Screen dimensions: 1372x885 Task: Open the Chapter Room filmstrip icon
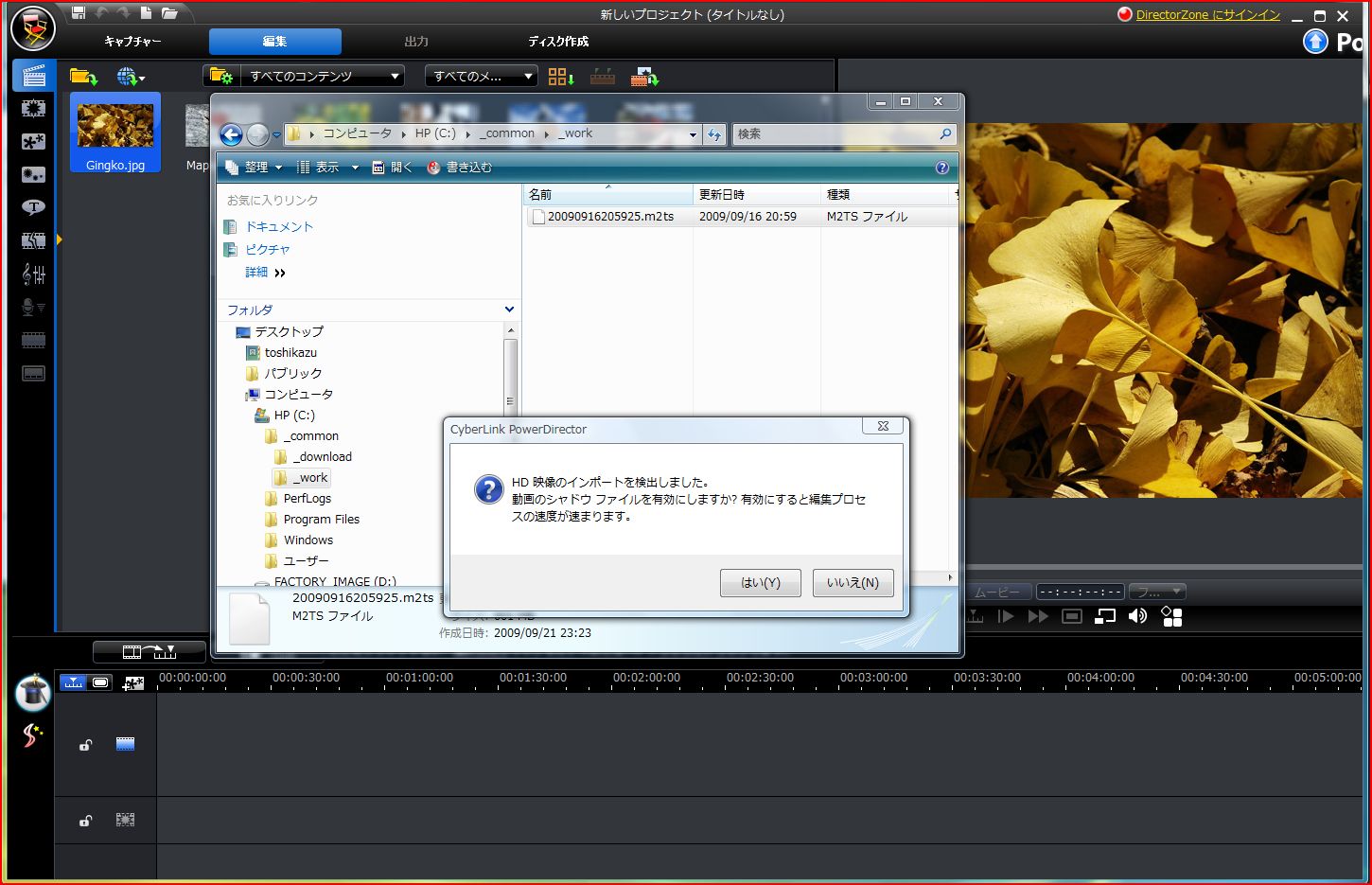(x=33, y=341)
